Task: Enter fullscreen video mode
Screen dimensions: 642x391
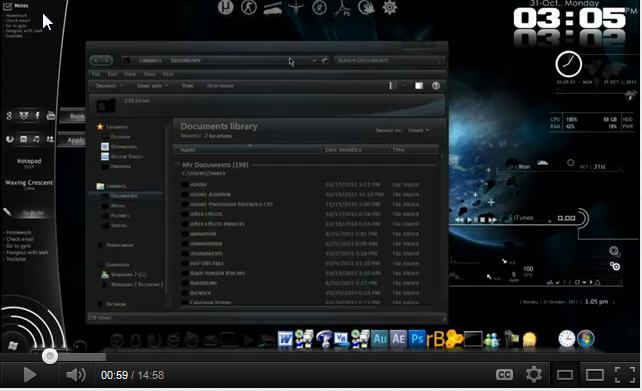Action: point(624,375)
